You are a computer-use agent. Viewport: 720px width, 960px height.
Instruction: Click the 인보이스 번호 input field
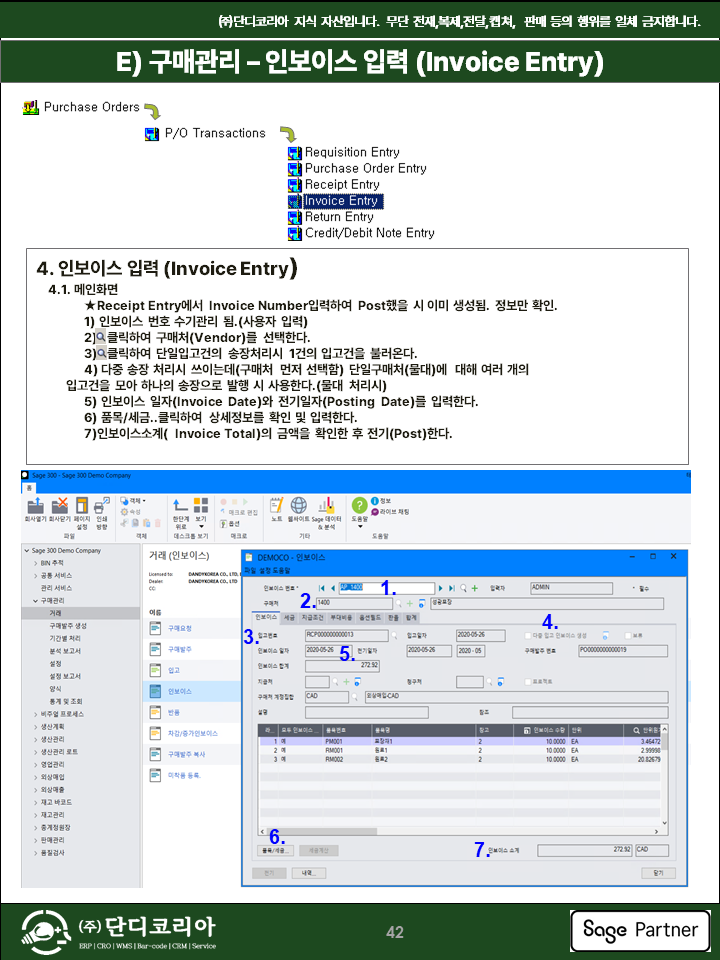pos(386,588)
